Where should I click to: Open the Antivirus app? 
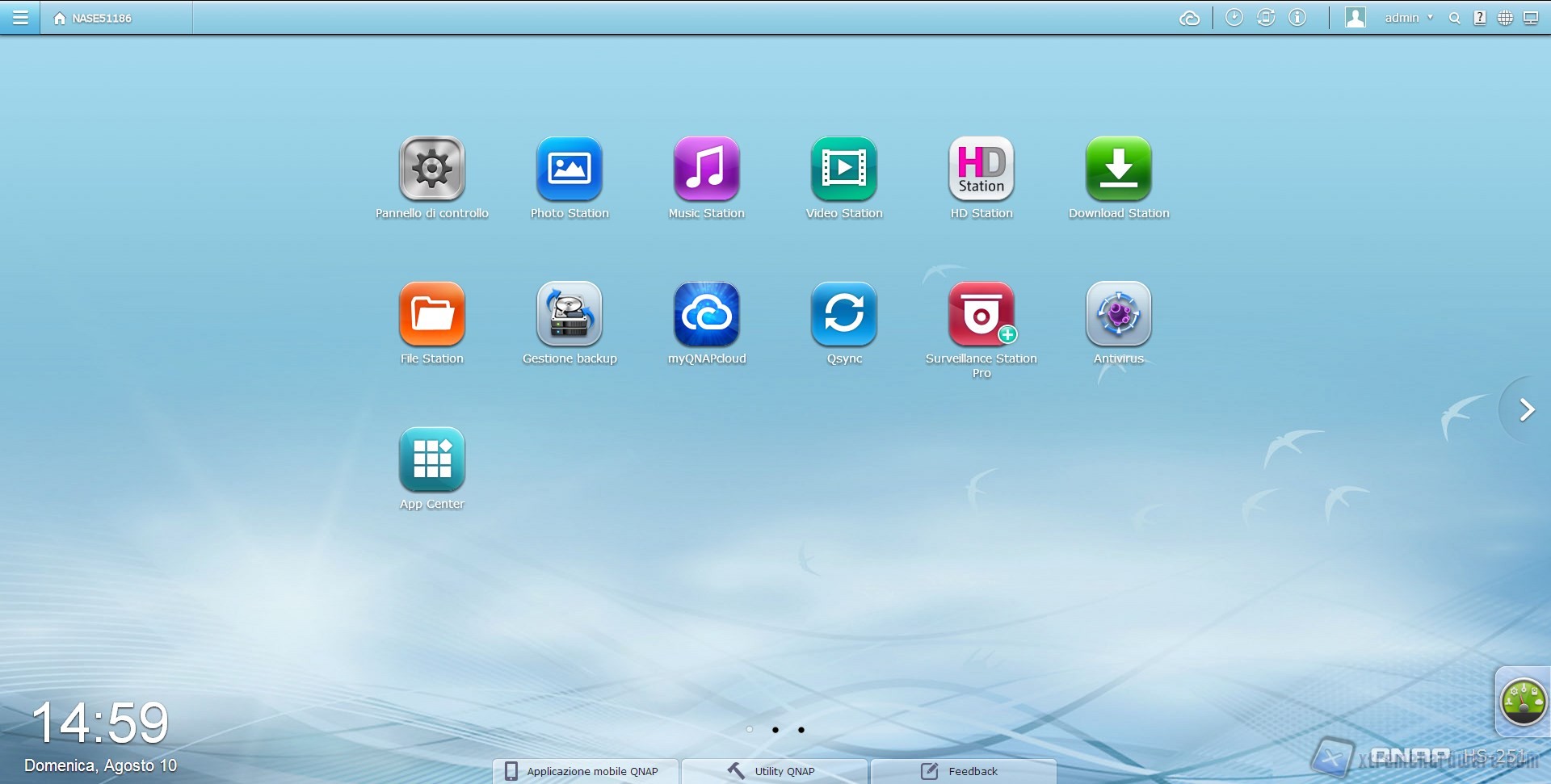(1118, 315)
